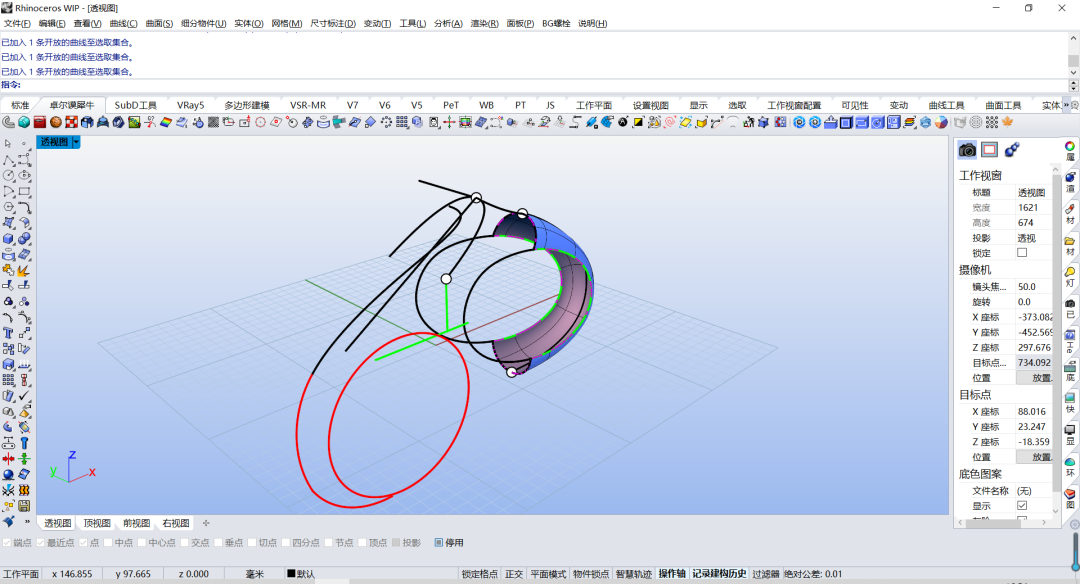Toggle 记录建构历史 in the status bar
Image resolution: width=1080 pixels, height=584 pixels.
719,574
